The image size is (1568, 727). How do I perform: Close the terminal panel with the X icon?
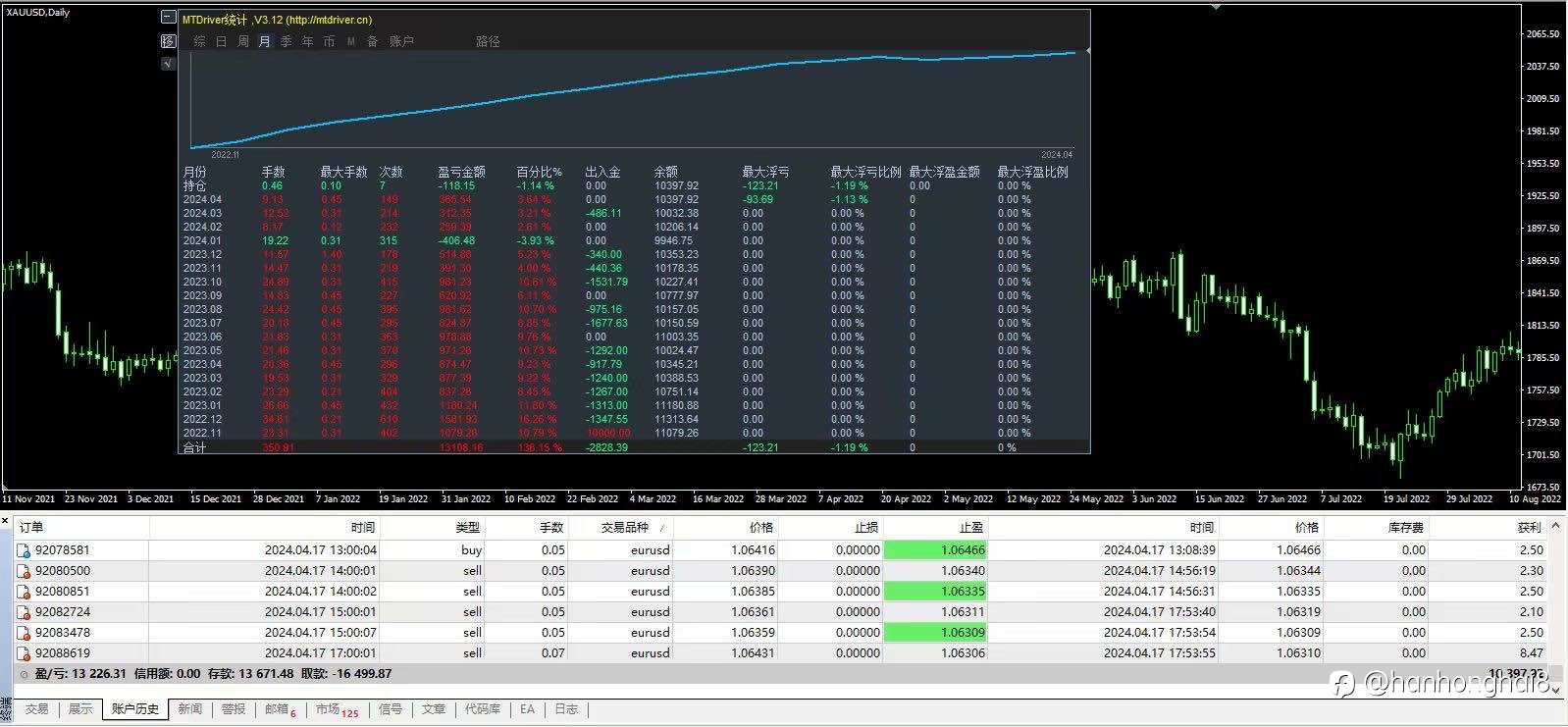[x=5, y=520]
